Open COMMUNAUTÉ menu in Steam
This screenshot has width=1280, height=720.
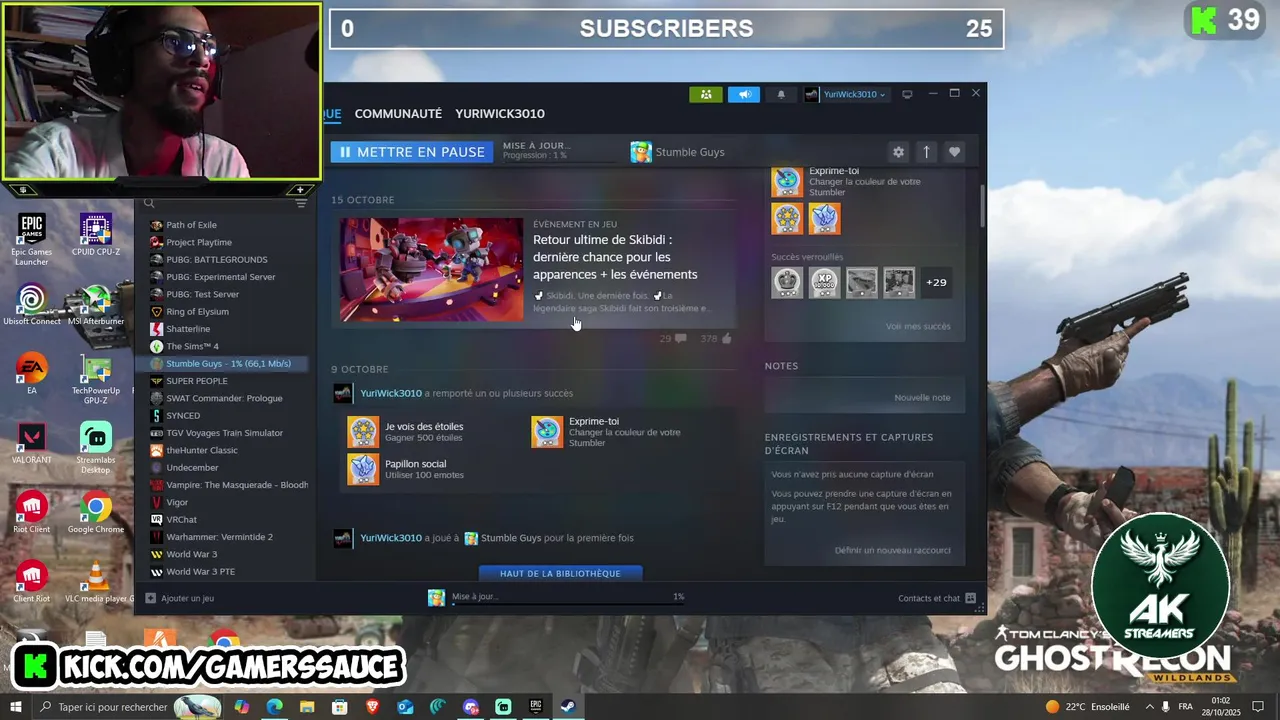pos(398,114)
